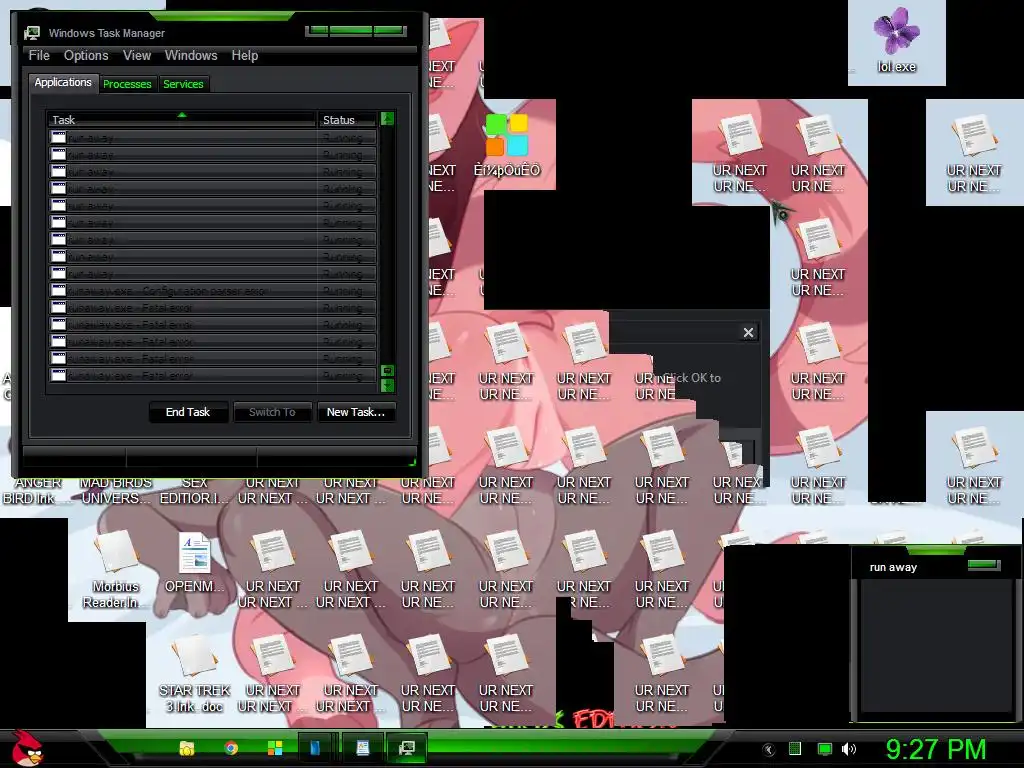Close the 'Click OK to' dialog with X
Screen dimensions: 1024x768
pyautogui.click(x=748, y=332)
